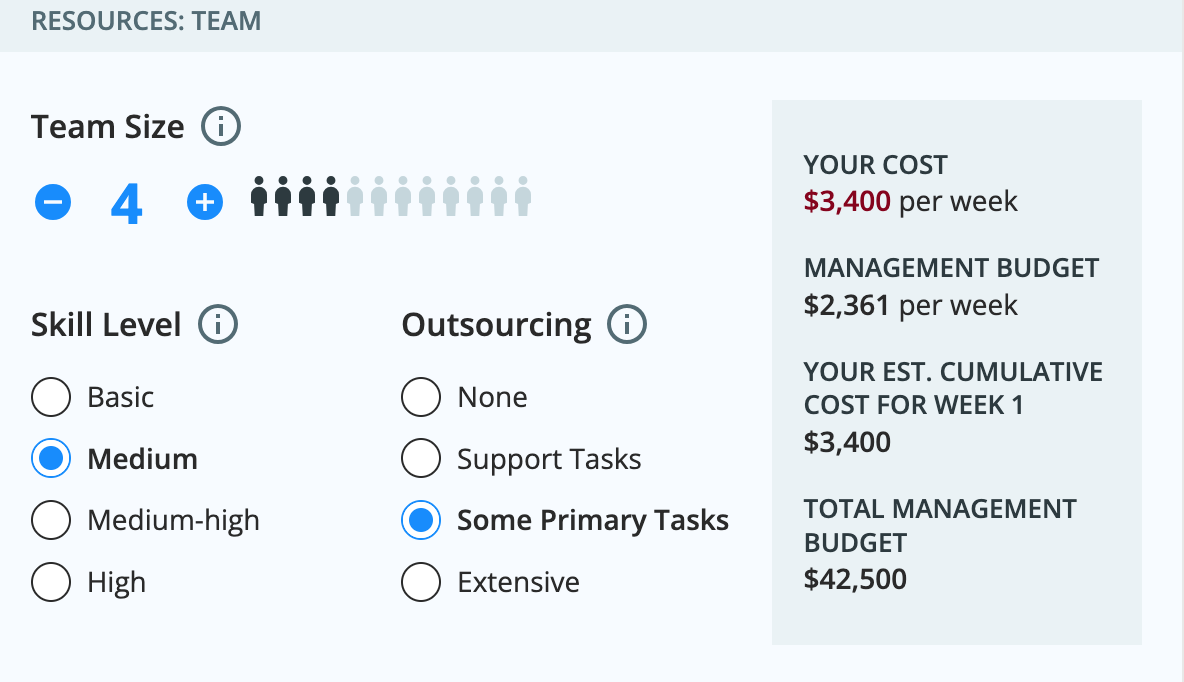Click the Some Primary Tasks option
The image size is (1184, 682).
tap(421, 520)
